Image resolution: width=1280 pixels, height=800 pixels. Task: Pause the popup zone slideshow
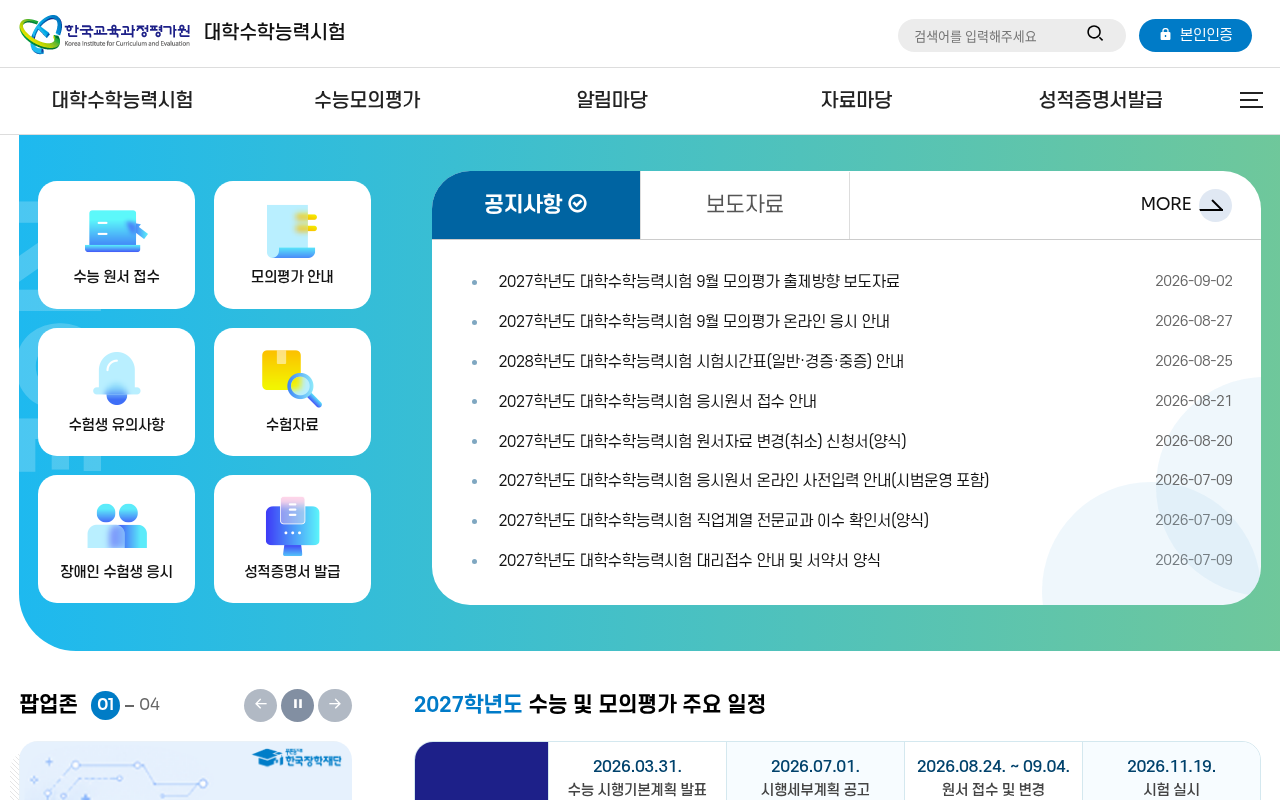point(298,705)
